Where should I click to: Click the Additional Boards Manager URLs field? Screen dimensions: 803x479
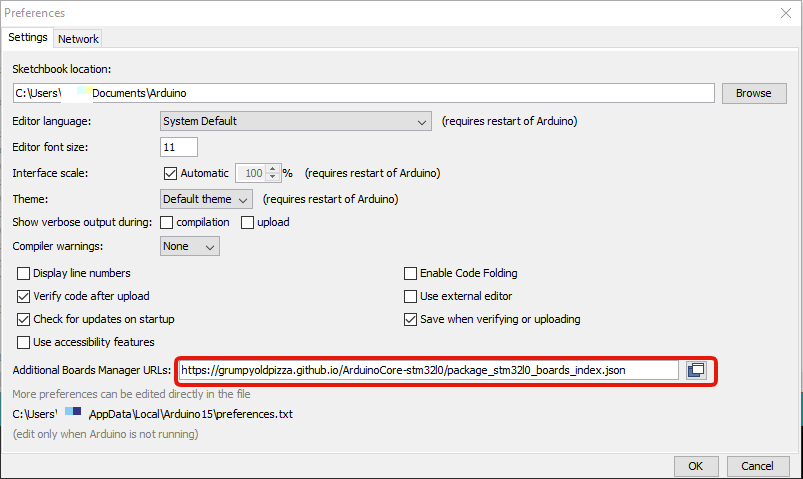(428, 370)
